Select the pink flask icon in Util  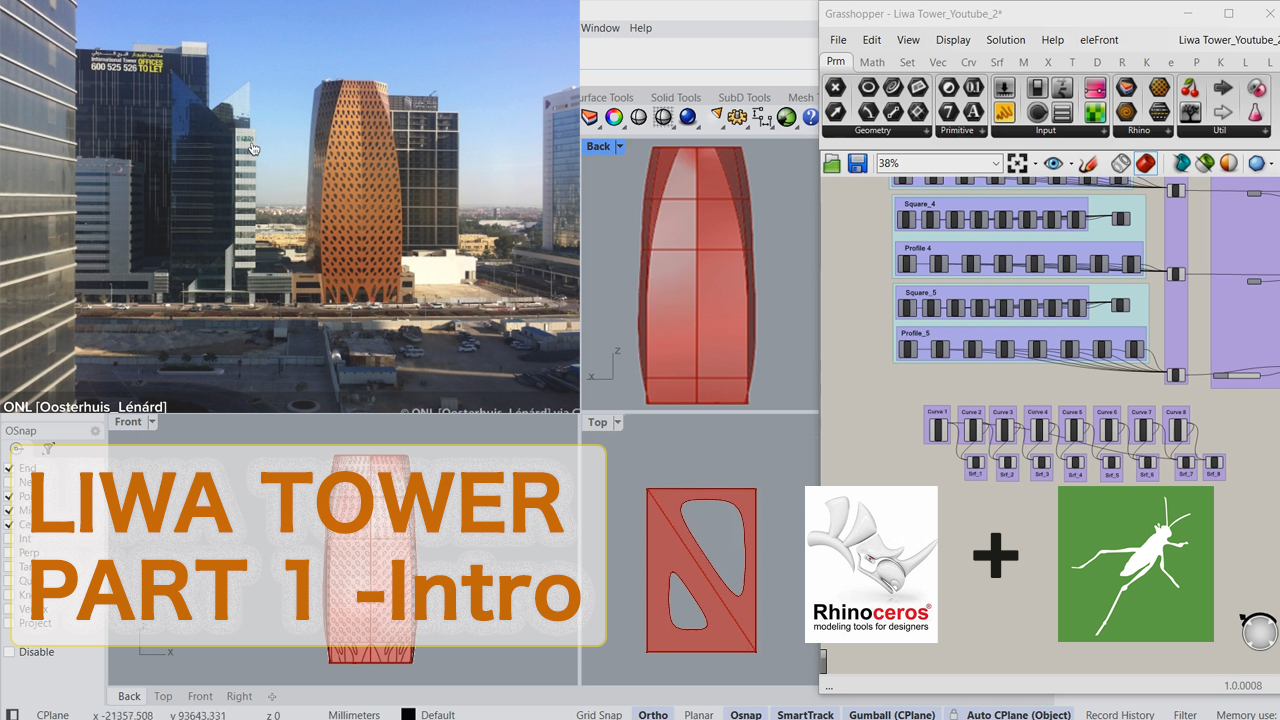click(1256, 112)
